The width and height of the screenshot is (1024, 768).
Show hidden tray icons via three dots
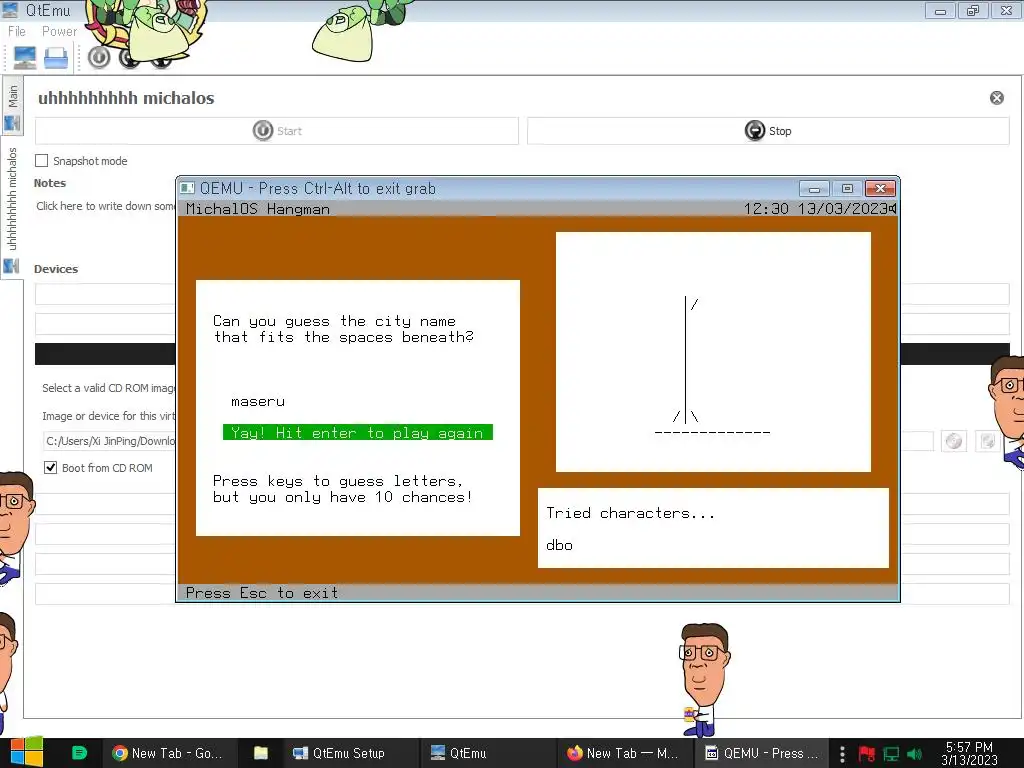click(x=842, y=754)
